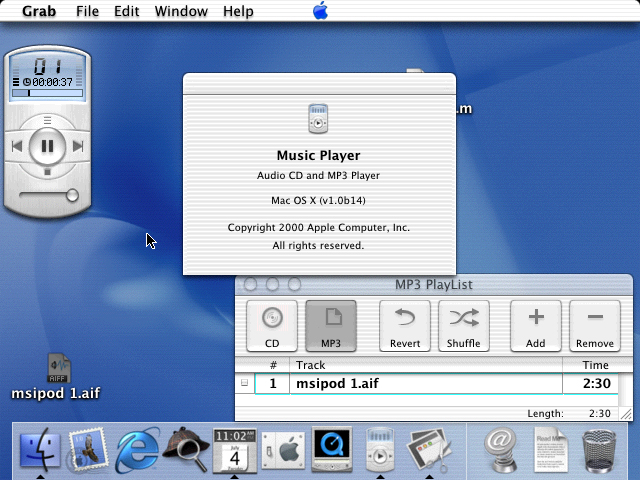Shuffle the MP3 playlist
Viewport: 640px width, 480px height.
[464, 326]
